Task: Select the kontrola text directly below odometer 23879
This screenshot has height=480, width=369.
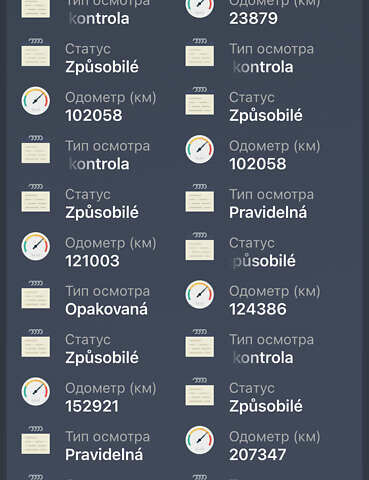Action: tap(263, 67)
